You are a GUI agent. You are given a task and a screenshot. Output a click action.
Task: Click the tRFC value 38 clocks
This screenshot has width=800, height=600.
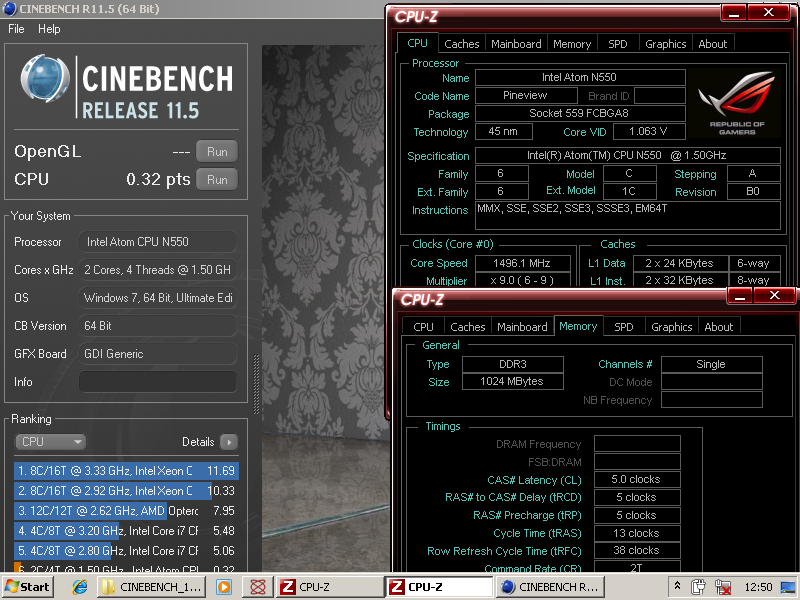(637, 551)
